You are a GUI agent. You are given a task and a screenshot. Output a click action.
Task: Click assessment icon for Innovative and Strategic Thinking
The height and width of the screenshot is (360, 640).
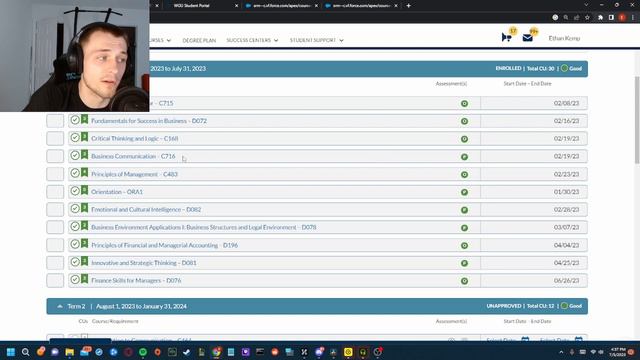pos(464,263)
